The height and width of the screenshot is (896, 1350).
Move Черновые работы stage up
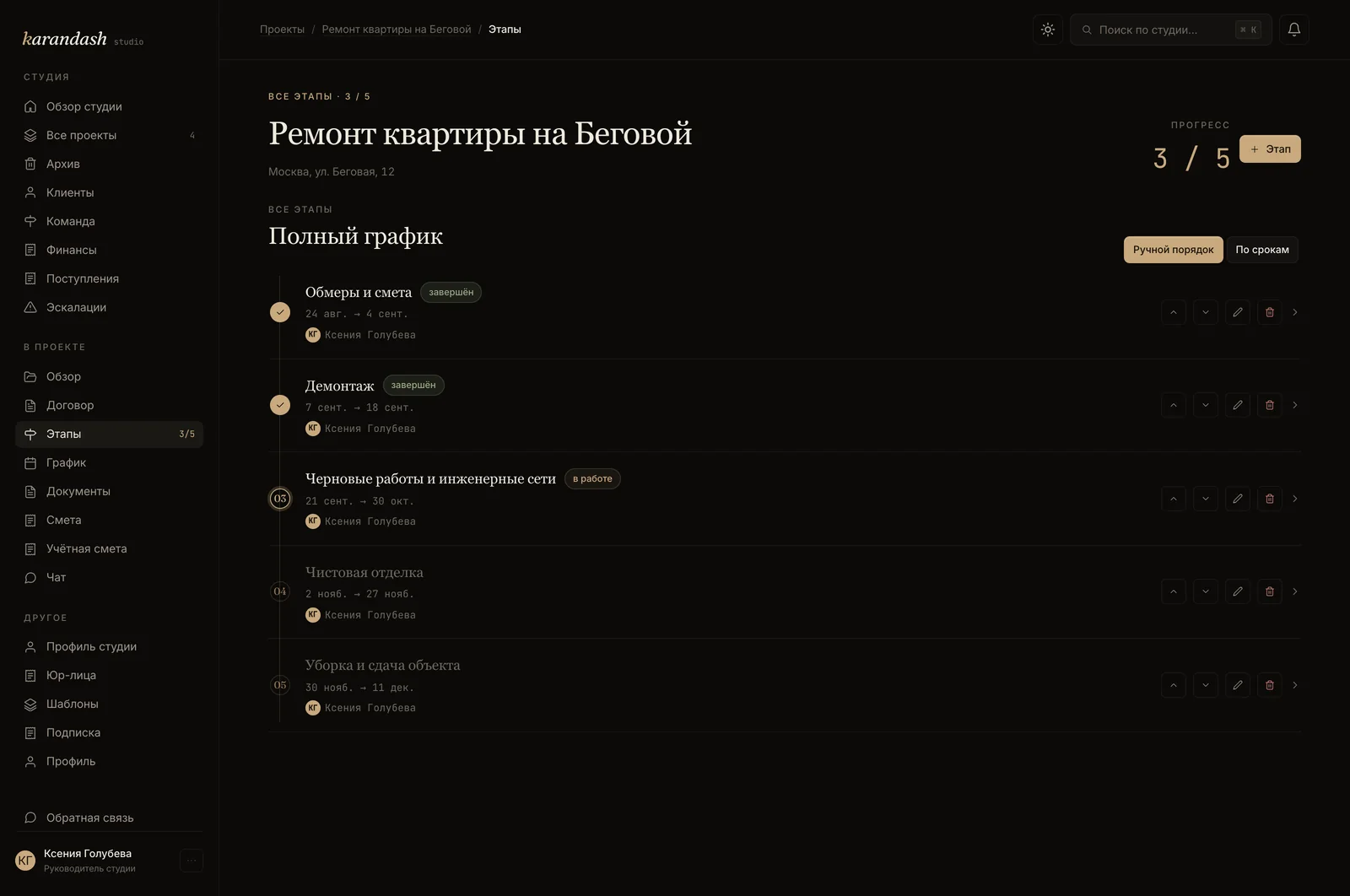pyautogui.click(x=1173, y=499)
